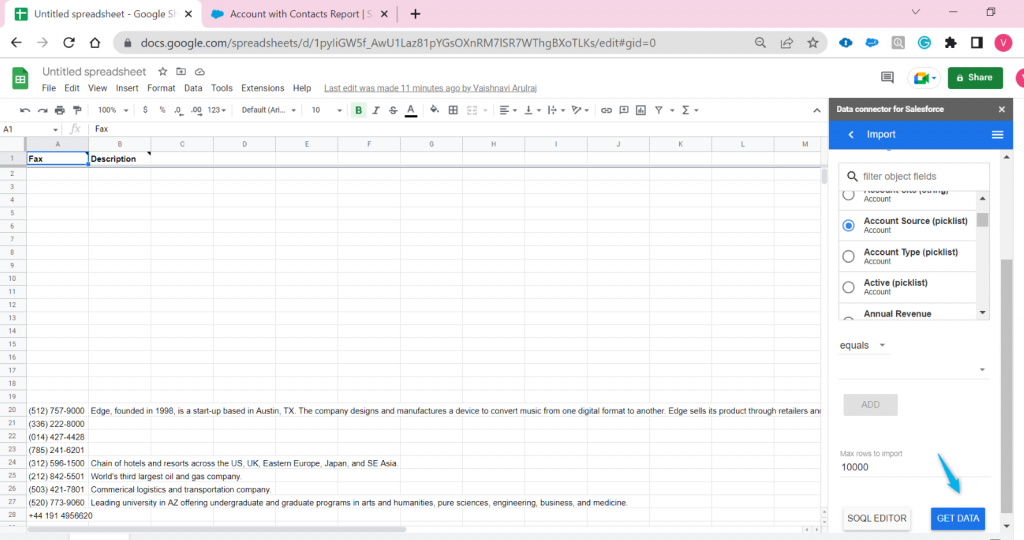
Task: Hide the menus with collapse arrow
Action: point(817,110)
